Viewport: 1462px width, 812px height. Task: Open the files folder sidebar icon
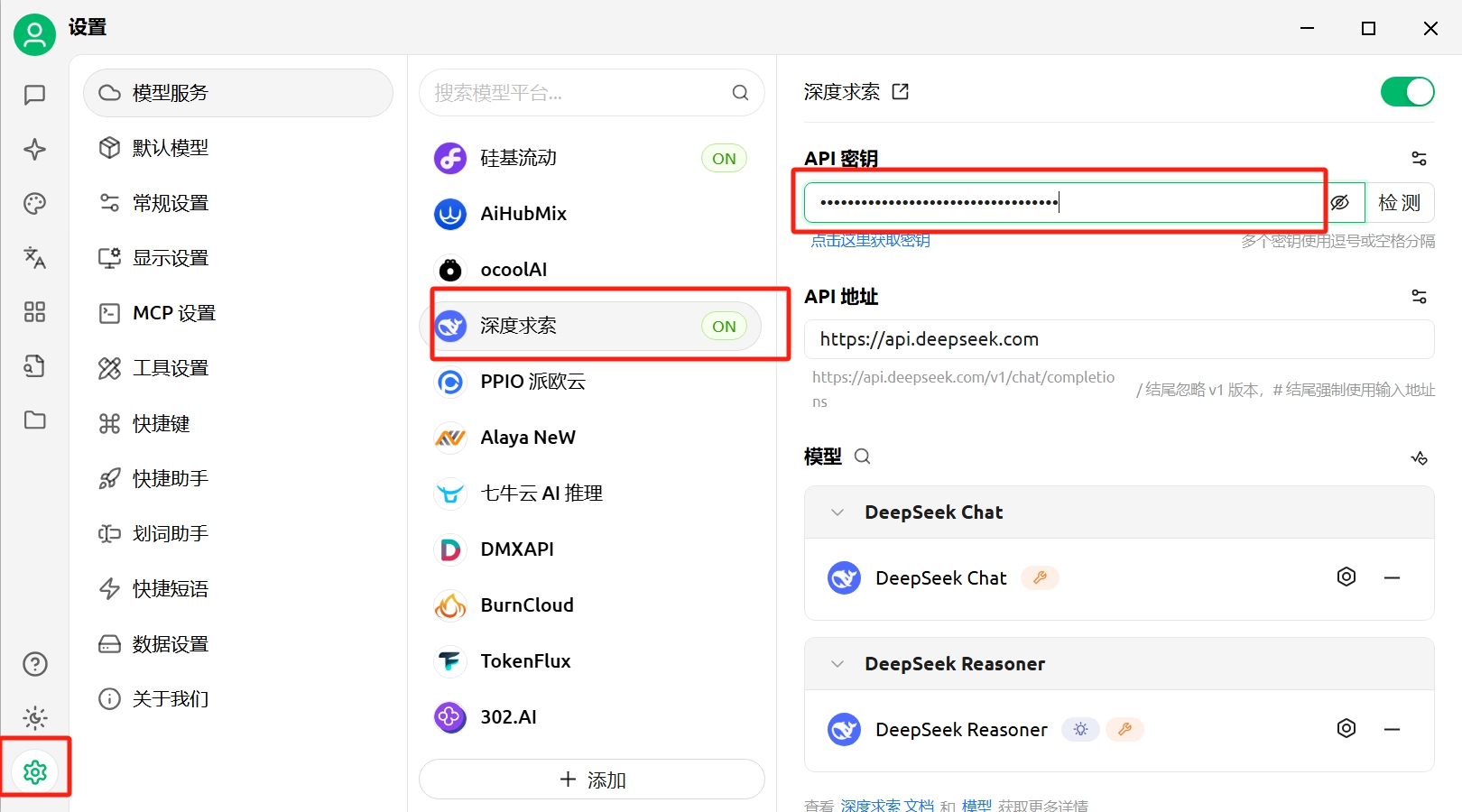pyautogui.click(x=34, y=420)
